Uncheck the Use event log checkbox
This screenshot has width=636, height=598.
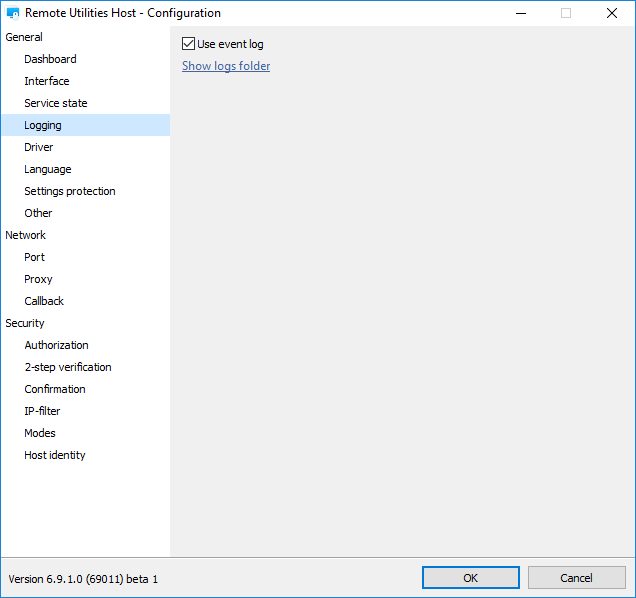pyautogui.click(x=189, y=44)
